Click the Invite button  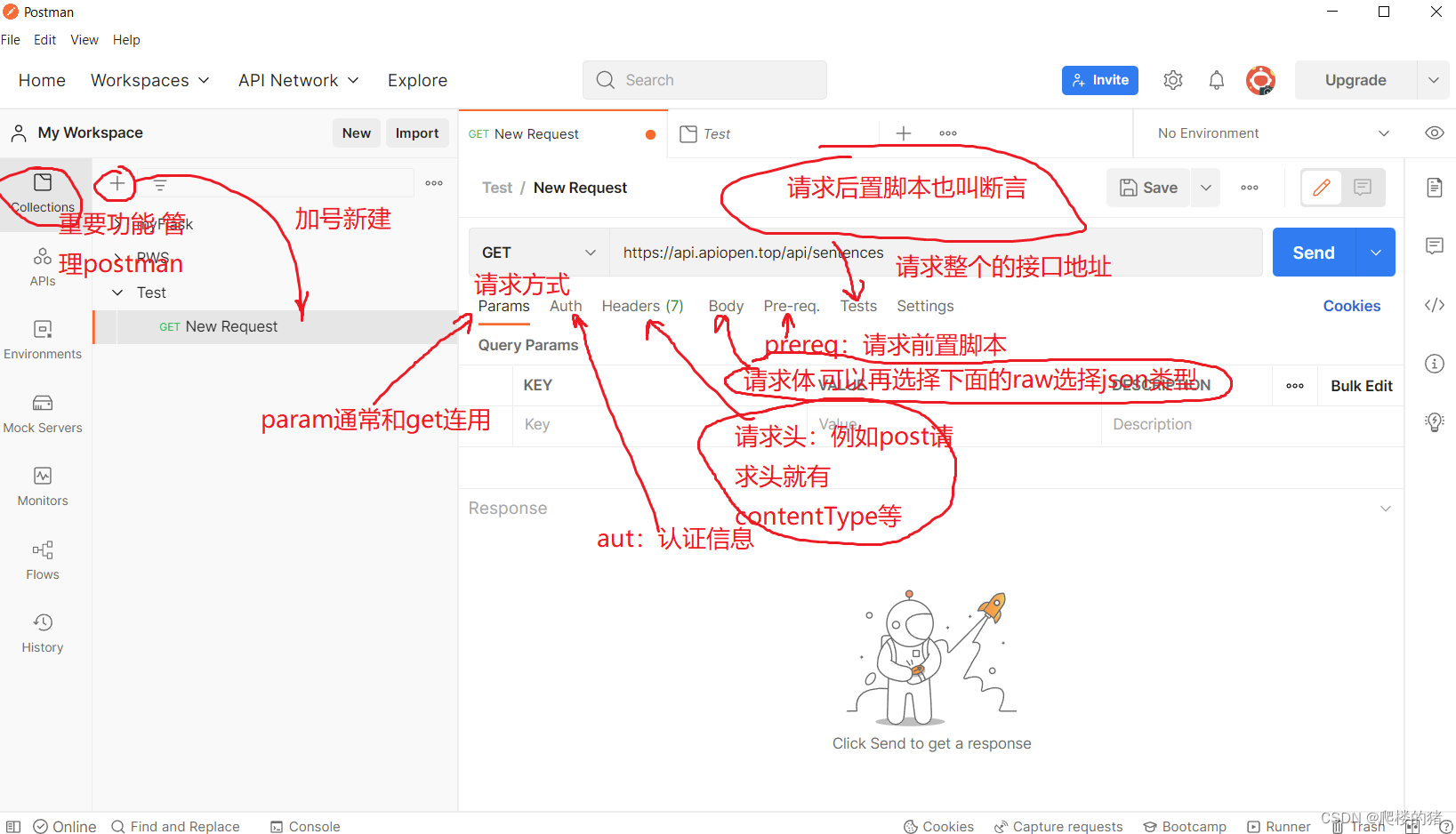click(1100, 80)
